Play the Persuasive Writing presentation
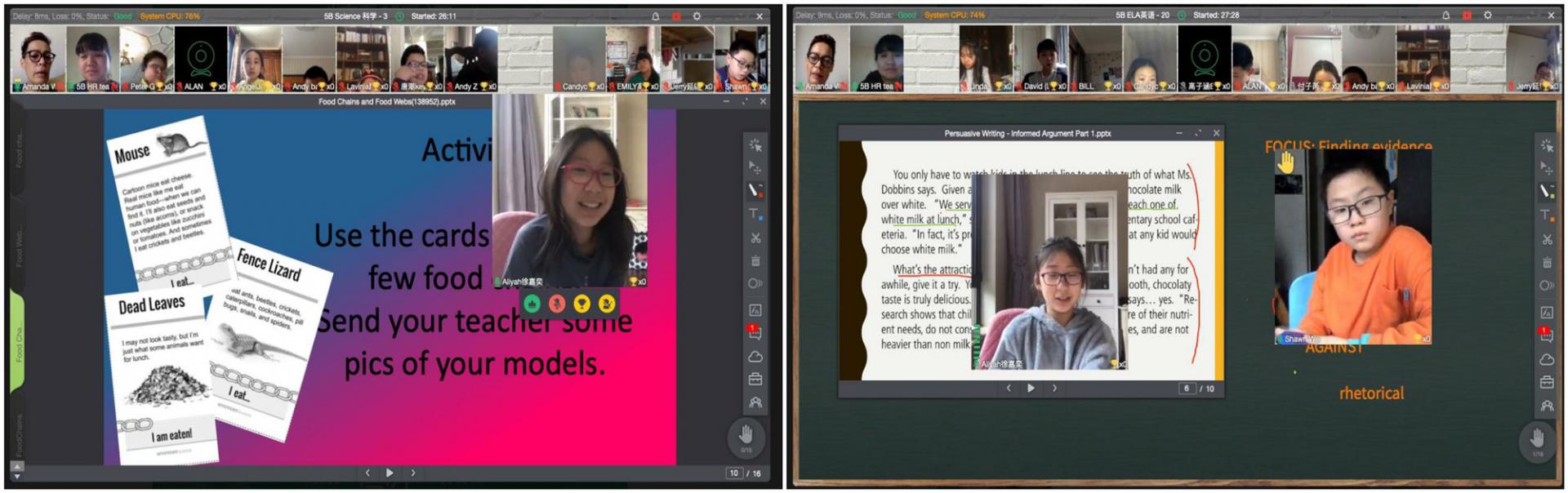The height and width of the screenshot is (493, 1568). 1031,389
